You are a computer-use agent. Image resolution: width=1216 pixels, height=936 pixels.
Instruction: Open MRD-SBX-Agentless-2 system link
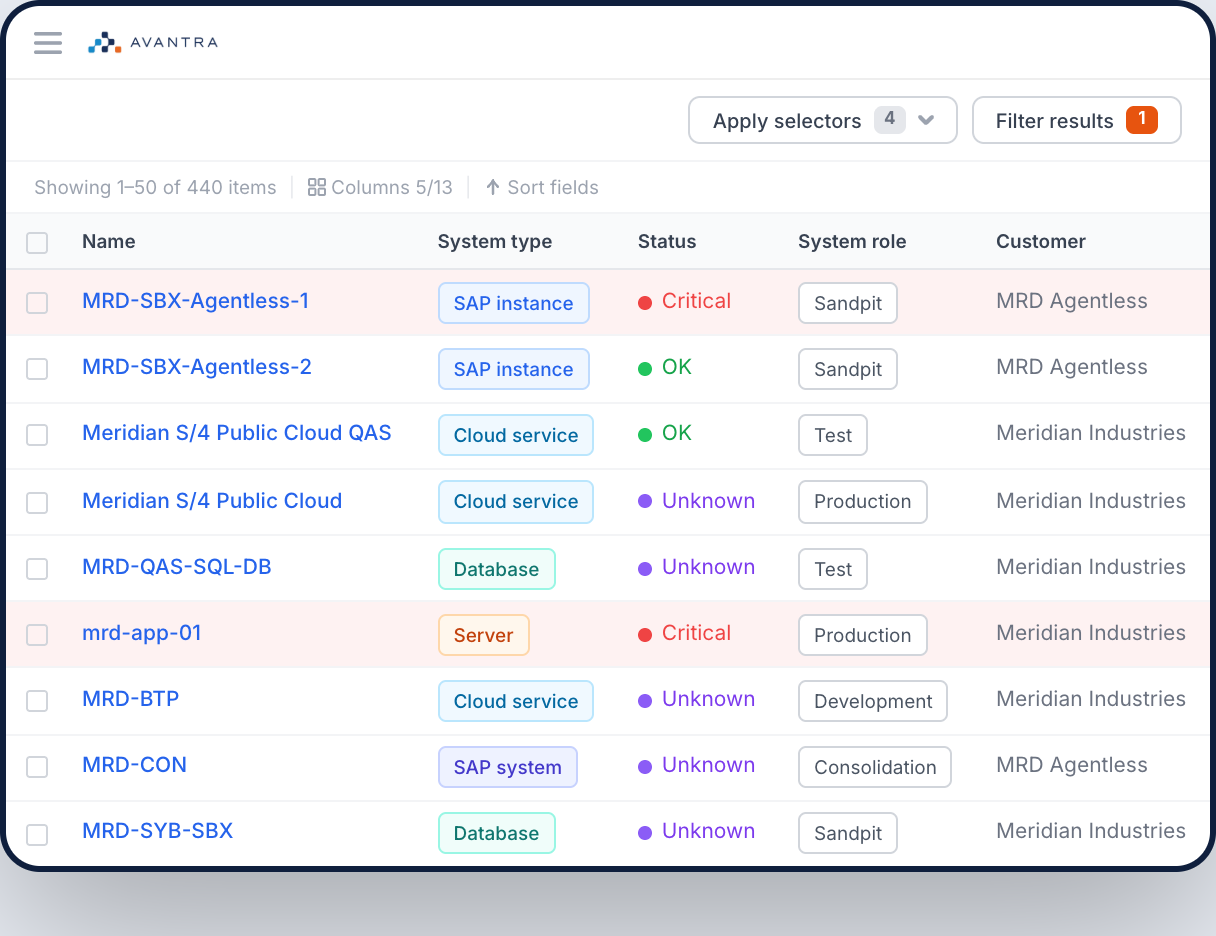click(197, 367)
